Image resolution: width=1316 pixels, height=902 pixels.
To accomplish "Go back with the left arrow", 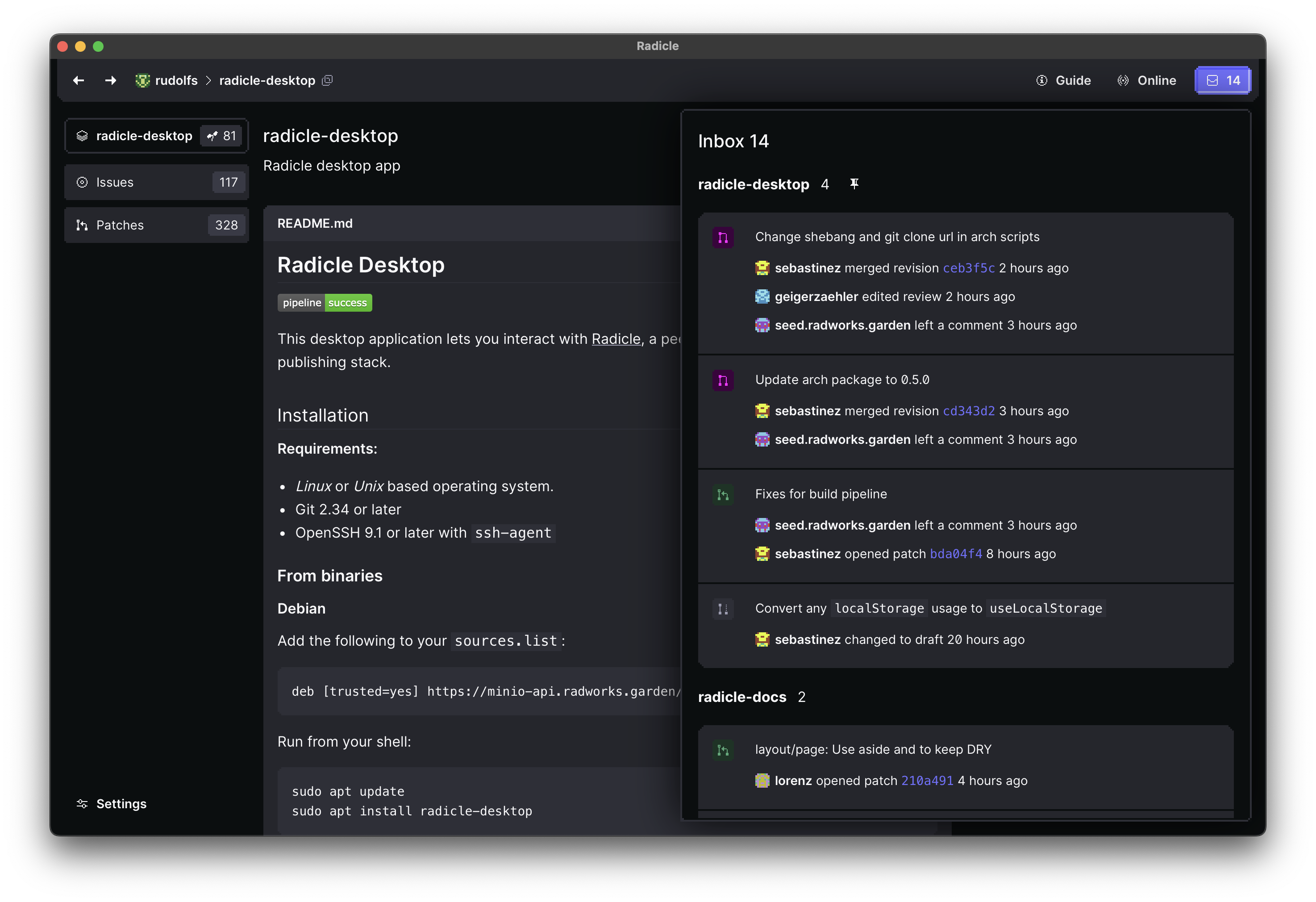I will pyautogui.click(x=79, y=80).
